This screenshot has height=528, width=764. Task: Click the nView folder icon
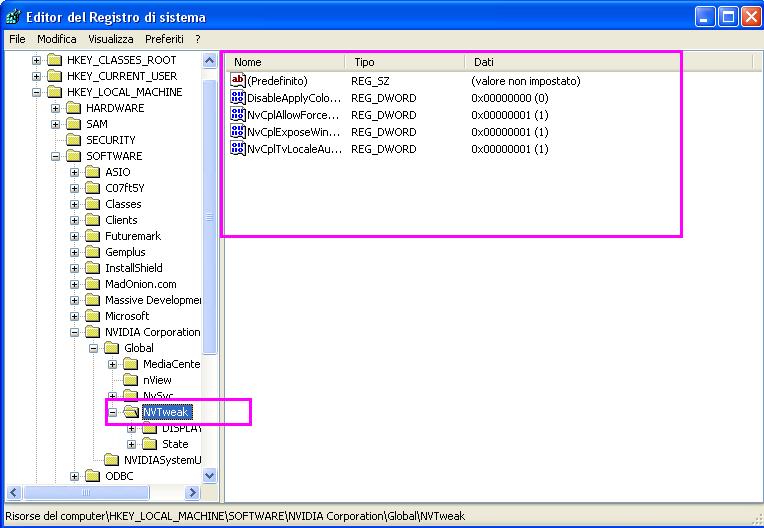pos(131,380)
